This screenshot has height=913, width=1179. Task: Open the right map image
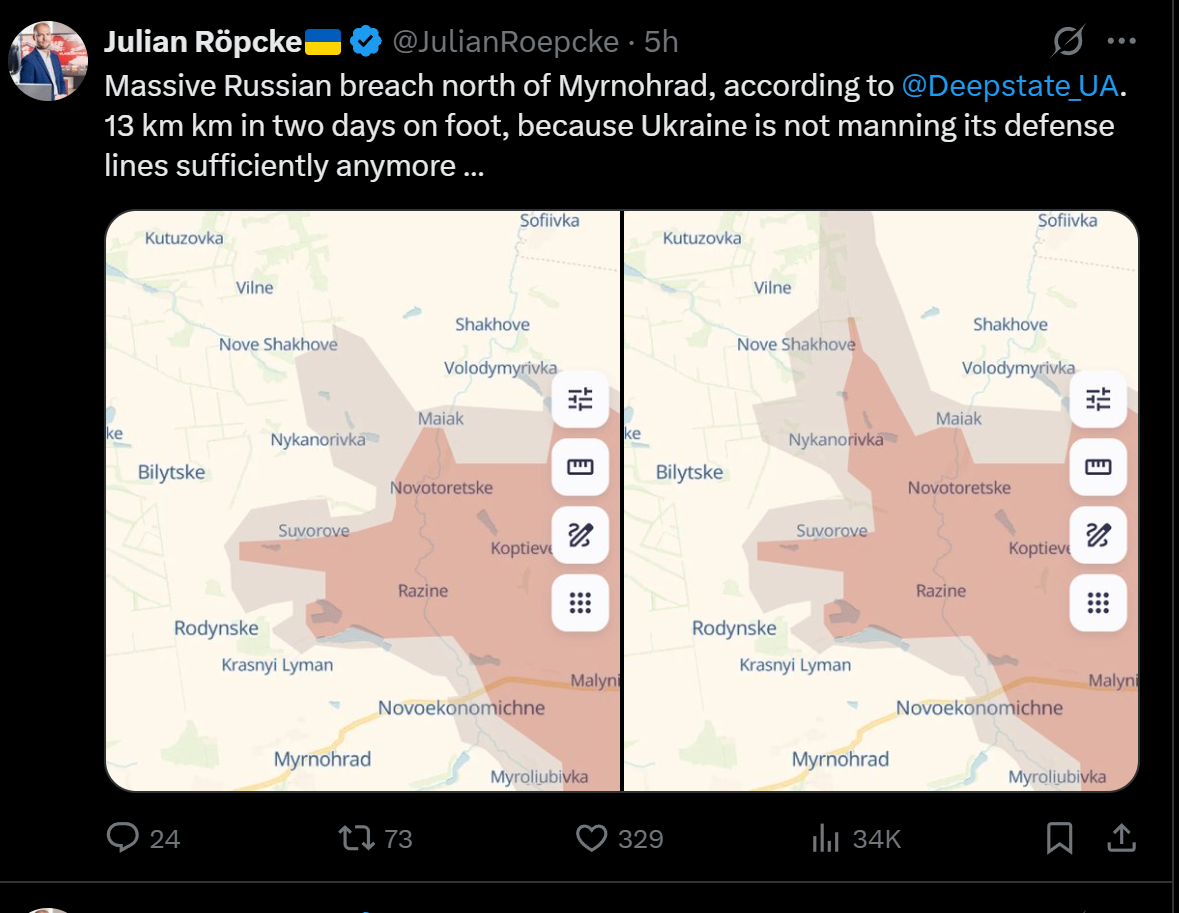[880, 501]
